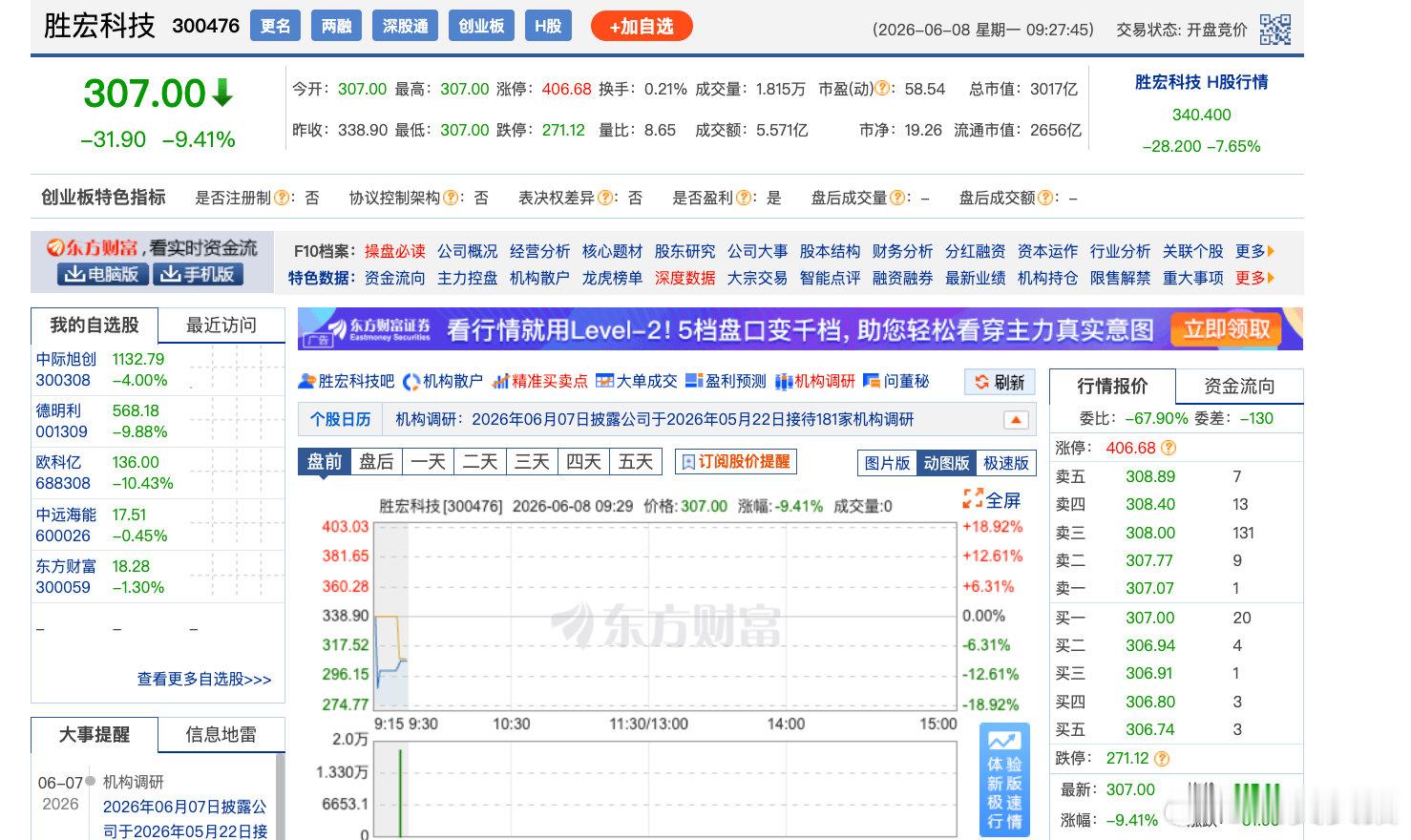Click the 刷新 refresh button
Screen dimensions: 1411x840
(1000, 383)
